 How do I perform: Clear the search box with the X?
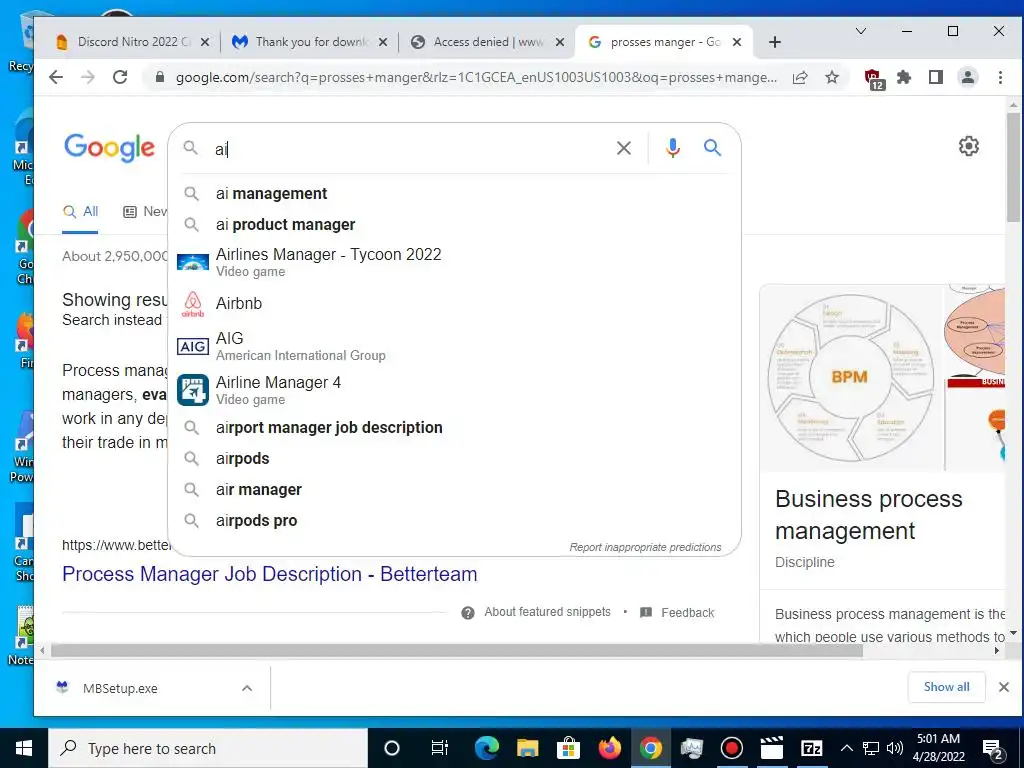(x=624, y=148)
